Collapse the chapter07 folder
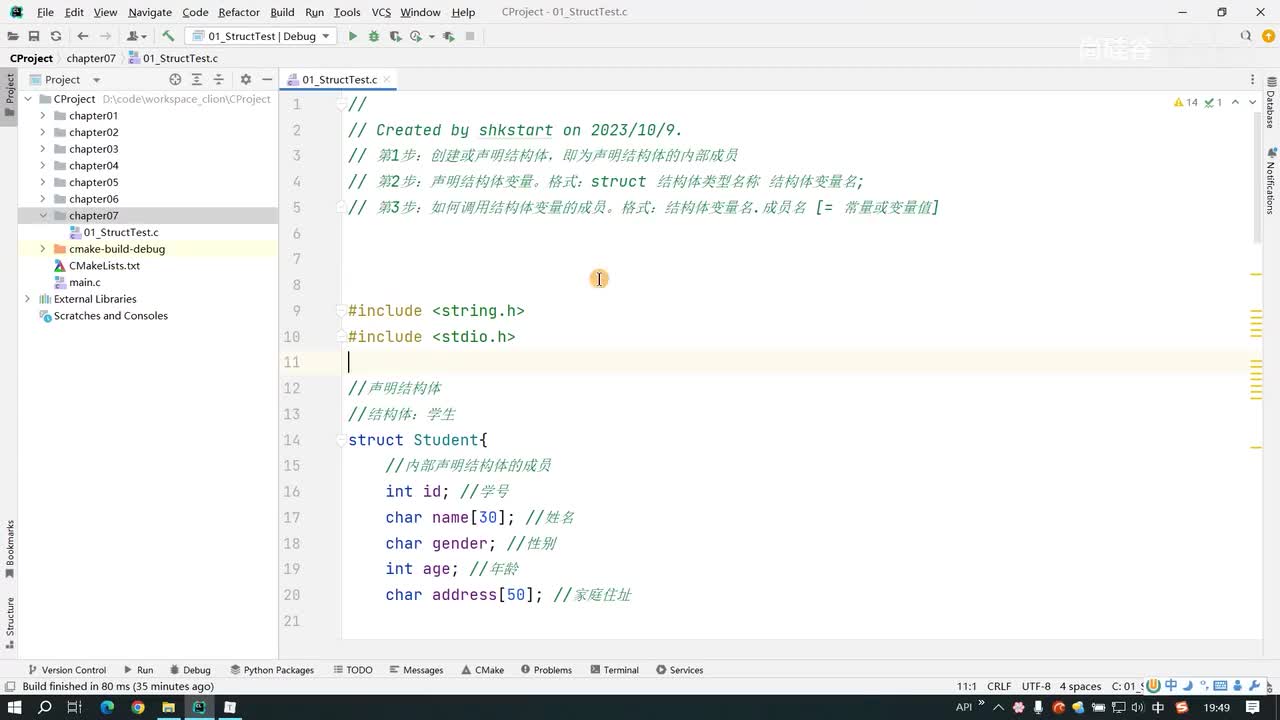This screenshot has height=720, width=1280. pyautogui.click(x=43, y=216)
